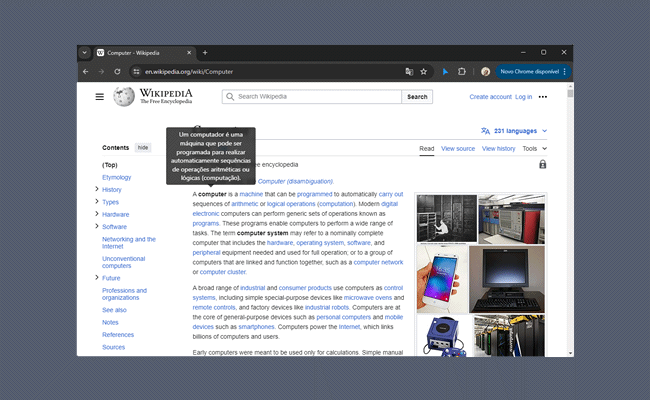Jump to (Top) in contents
Screen dimensions: 650x400
tap(110, 165)
